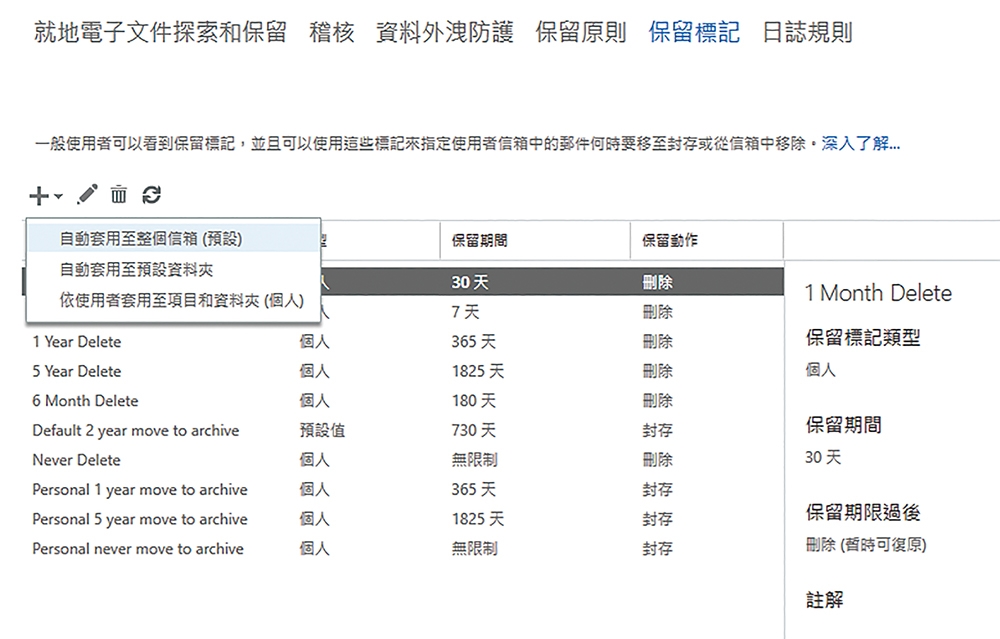Image resolution: width=1000 pixels, height=639 pixels.
Task: Select Default 2 year move to archive row
Action: pyautogui.click(x=136, y=431)
